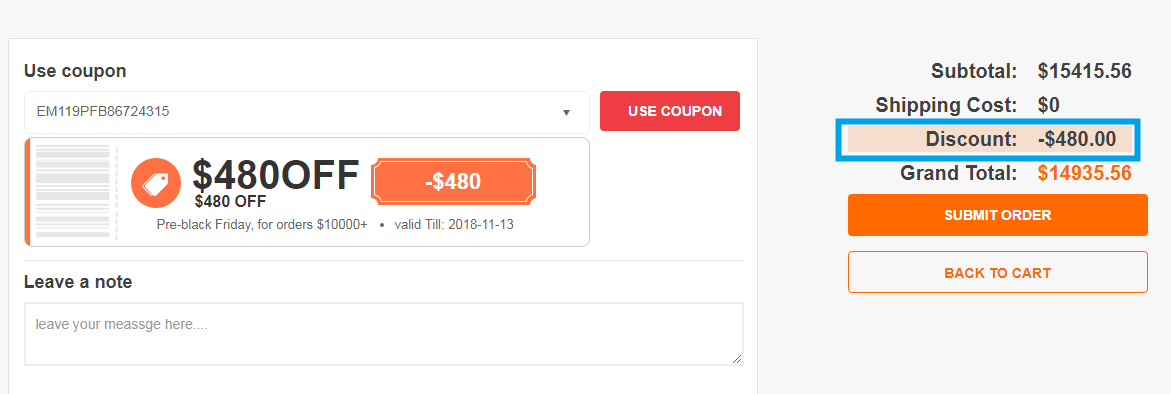Click the valid Till 2018-11-13 text
The width and height of the screenshot is (1171, 394).
click(x=453, y=224)
